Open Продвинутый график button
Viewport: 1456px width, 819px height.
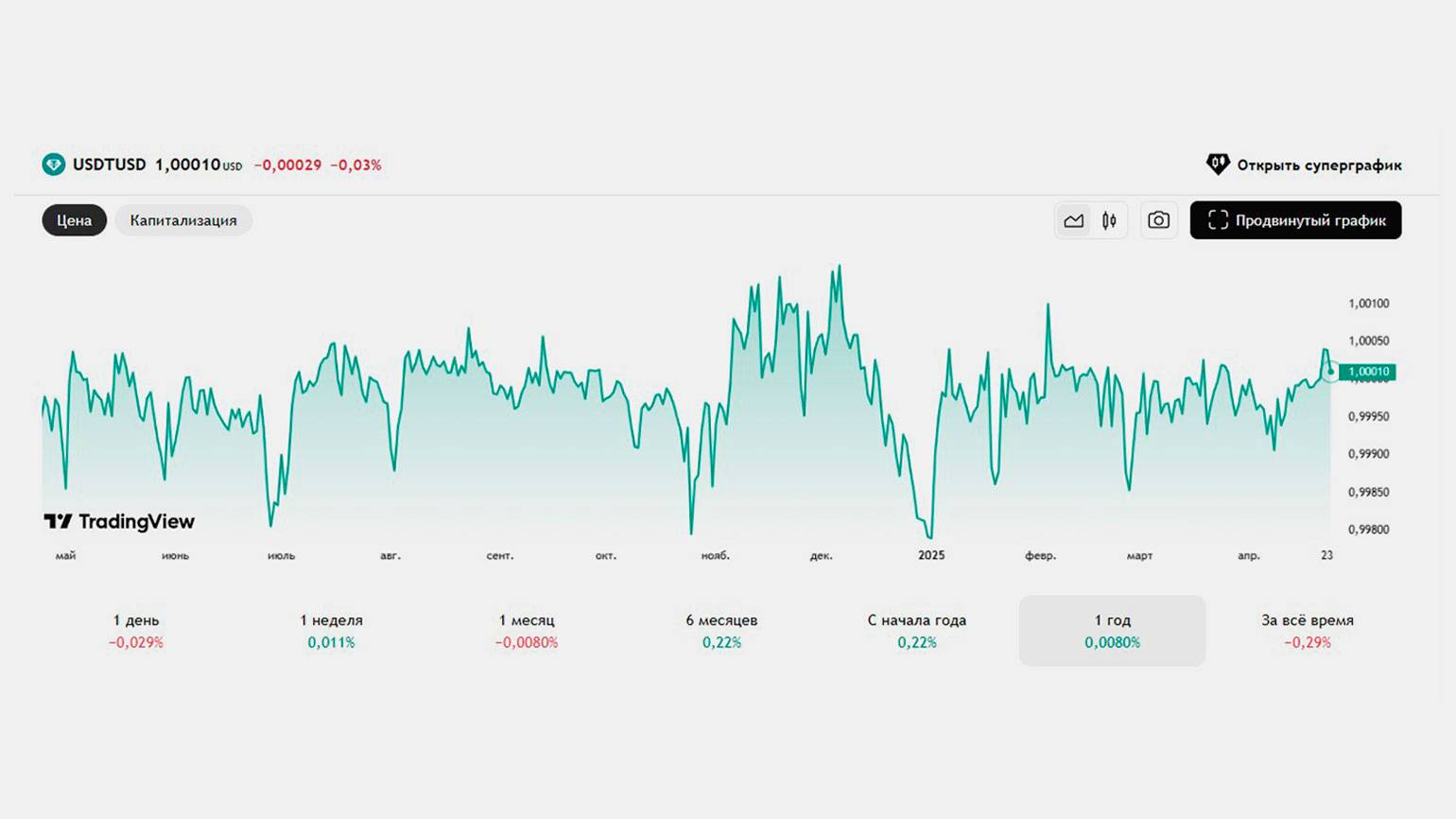tap(1295, 220)
